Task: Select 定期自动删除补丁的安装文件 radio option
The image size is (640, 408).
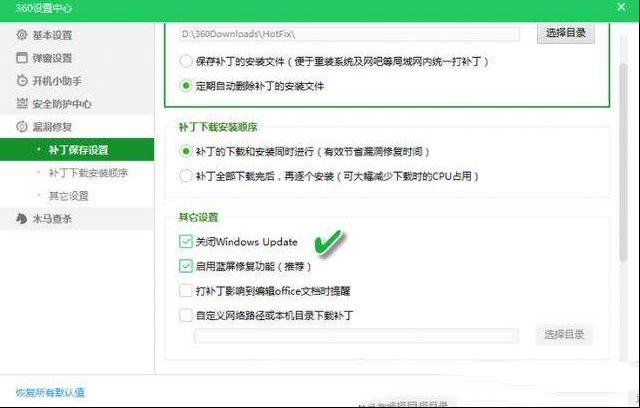Action: 186,86
